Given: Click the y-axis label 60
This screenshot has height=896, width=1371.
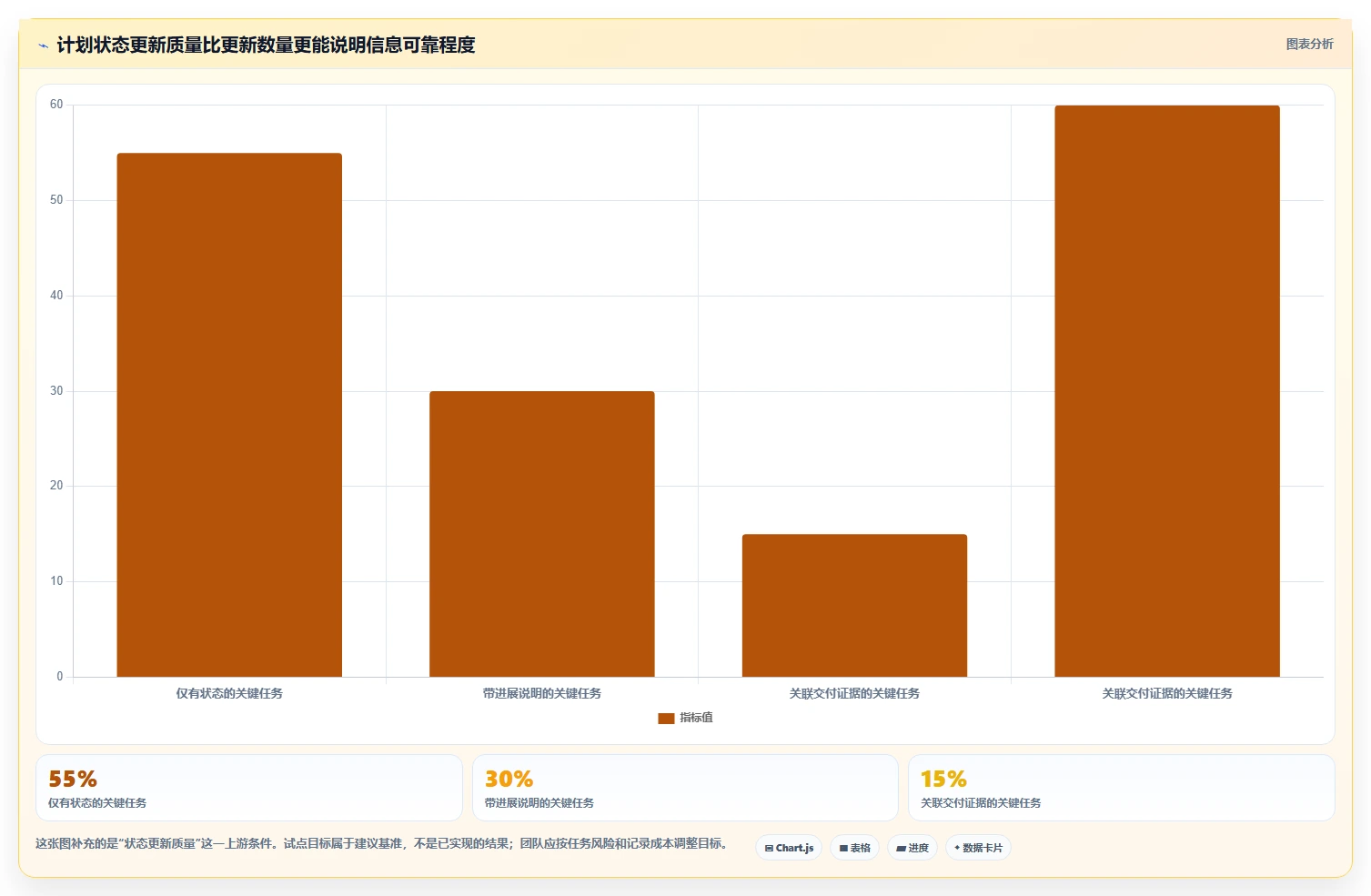Looking at the screenshot, I should point(56,105).
